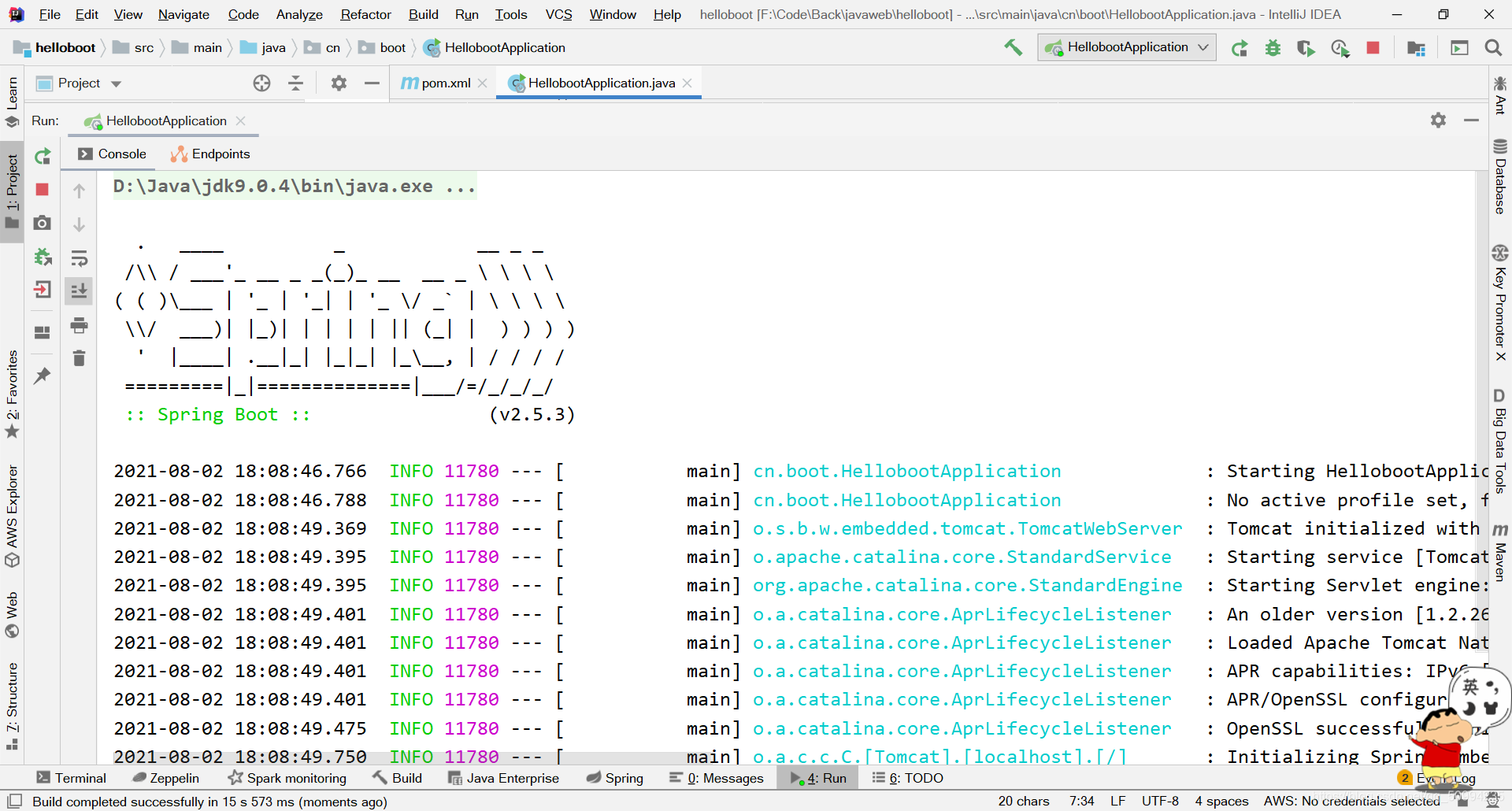Stop the application from top toolbar
Screen dimensions: 1512x811
[1373, 48]
